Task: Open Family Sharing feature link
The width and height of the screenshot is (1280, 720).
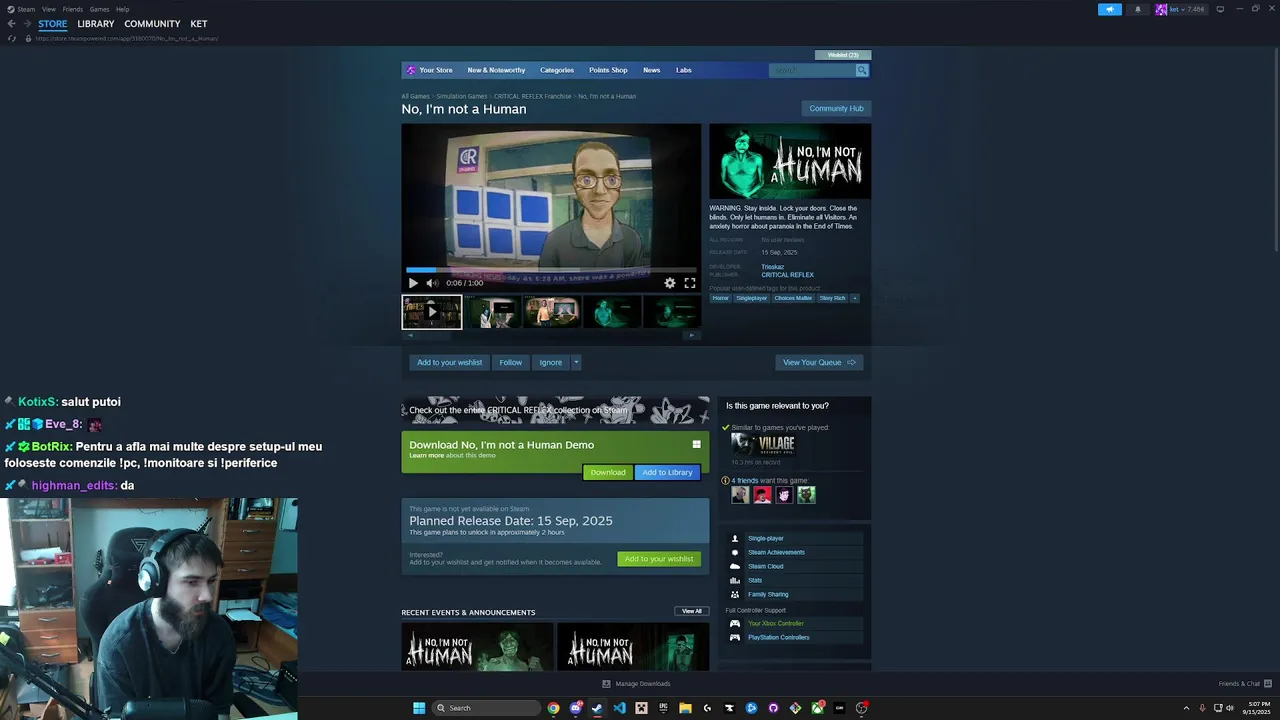Action: pos(768,594)
